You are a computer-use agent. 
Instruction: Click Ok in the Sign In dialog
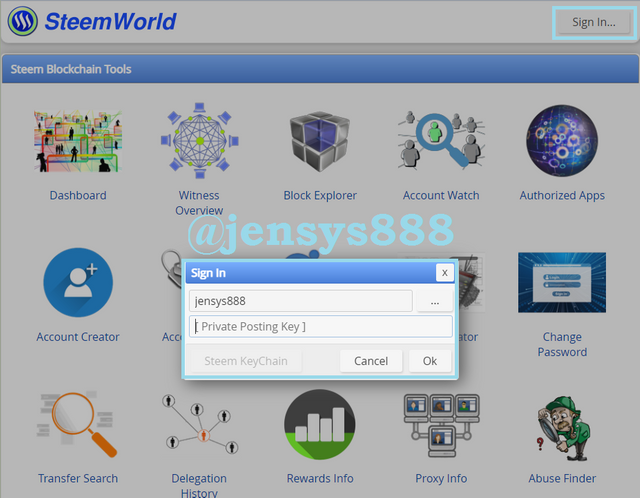430,361
